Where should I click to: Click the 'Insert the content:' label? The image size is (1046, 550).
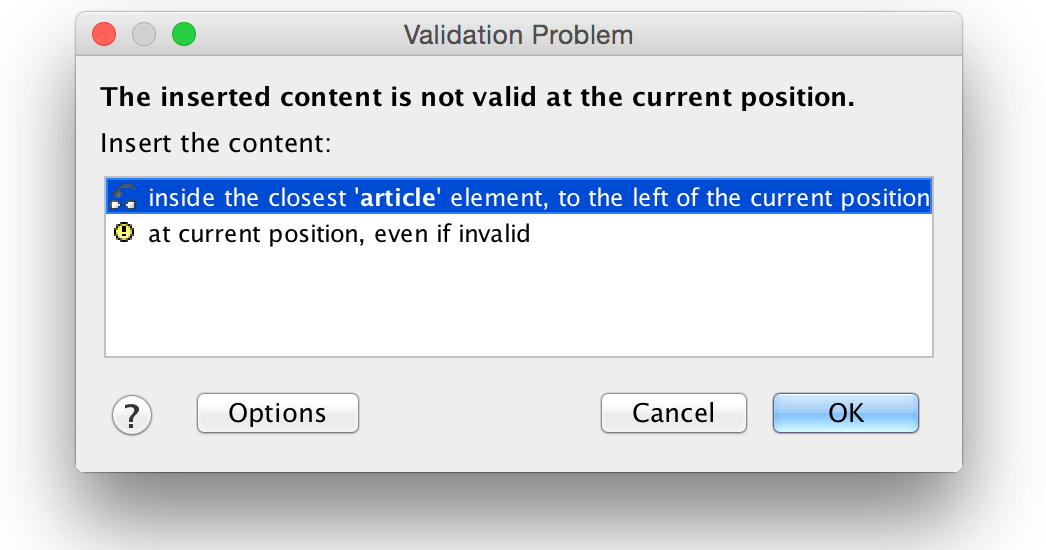click(215, 142)
